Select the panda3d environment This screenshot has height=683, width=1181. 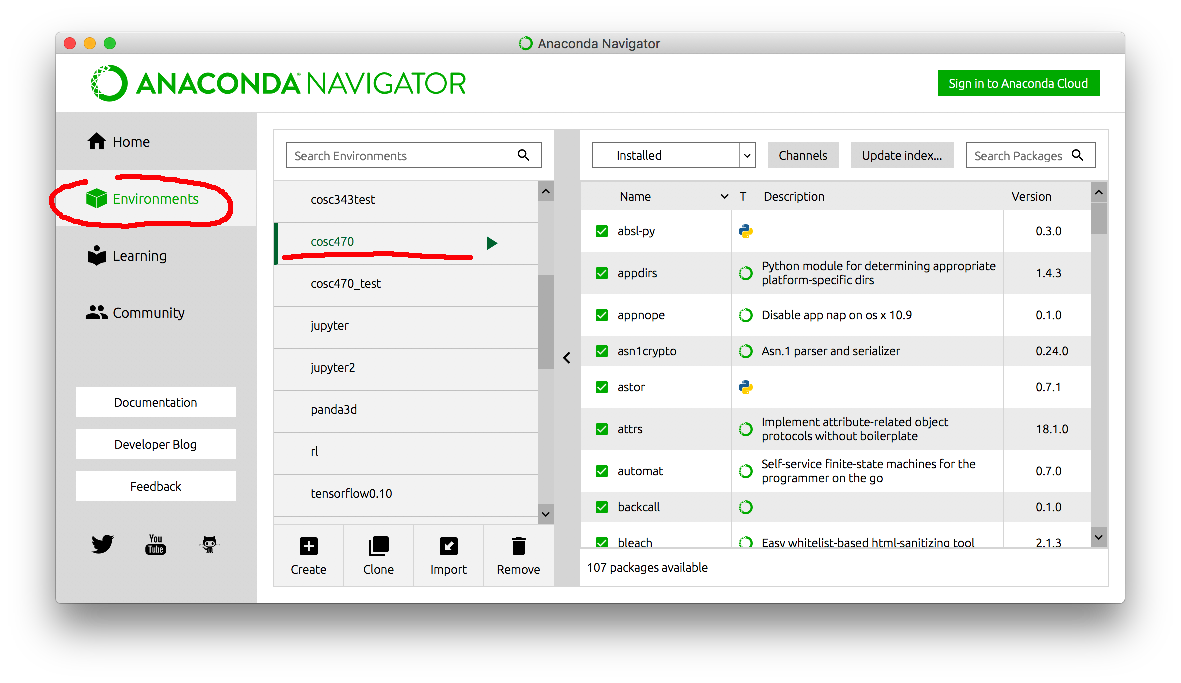[x=406, y=410]
